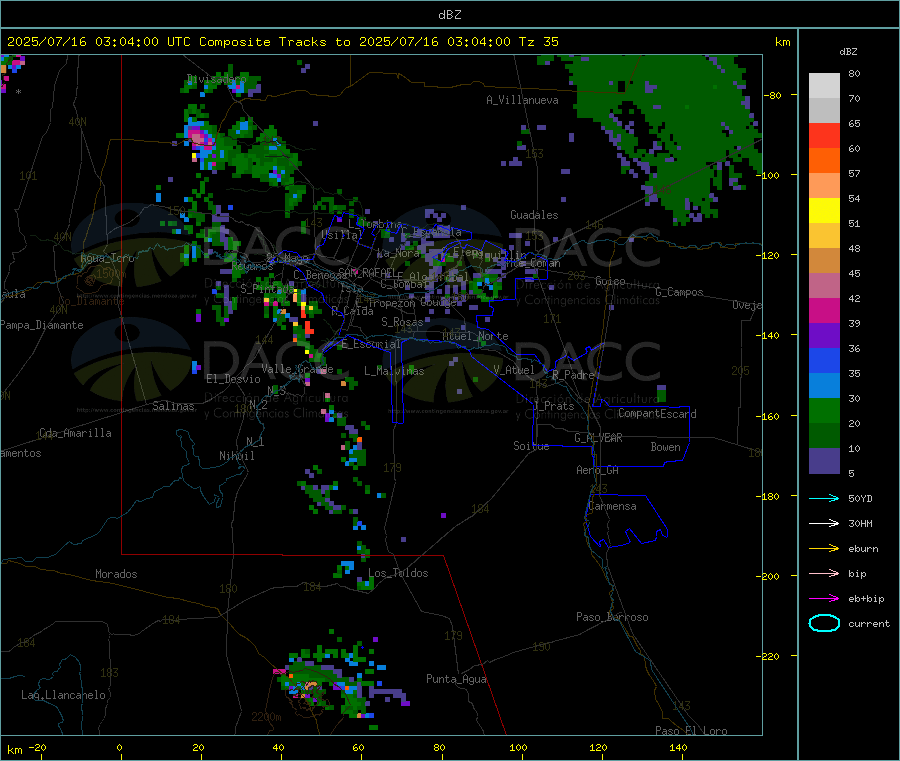Click the dBZ title at top
Image resolution: width=900 pixels, height=761 pixels.
(x=449, y=14)
